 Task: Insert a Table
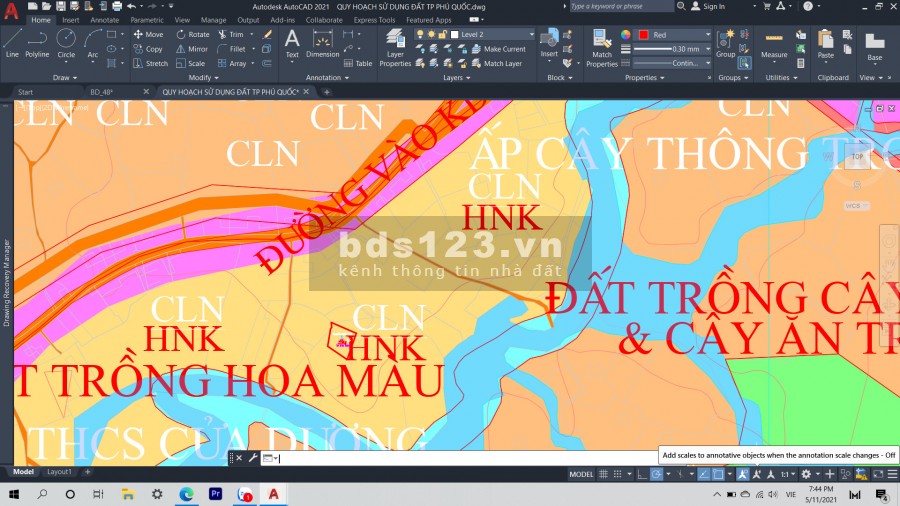[x=358, y=63]
